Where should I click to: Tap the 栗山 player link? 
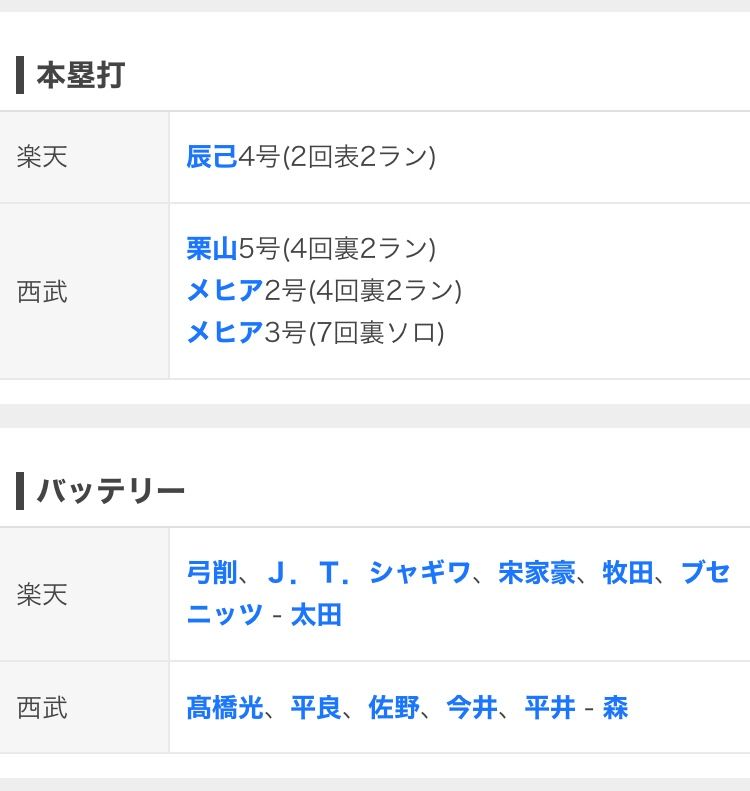coord(212,248)
